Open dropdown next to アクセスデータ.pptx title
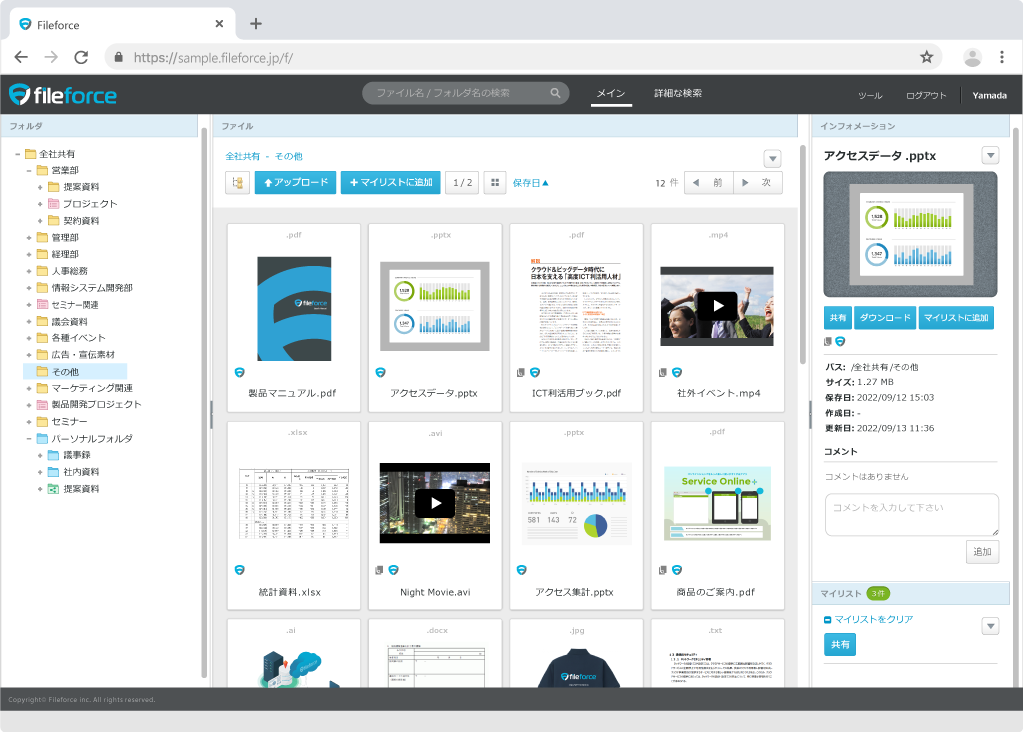The width and height of the screenshot is (1023, 732). [x=990, y=155]
